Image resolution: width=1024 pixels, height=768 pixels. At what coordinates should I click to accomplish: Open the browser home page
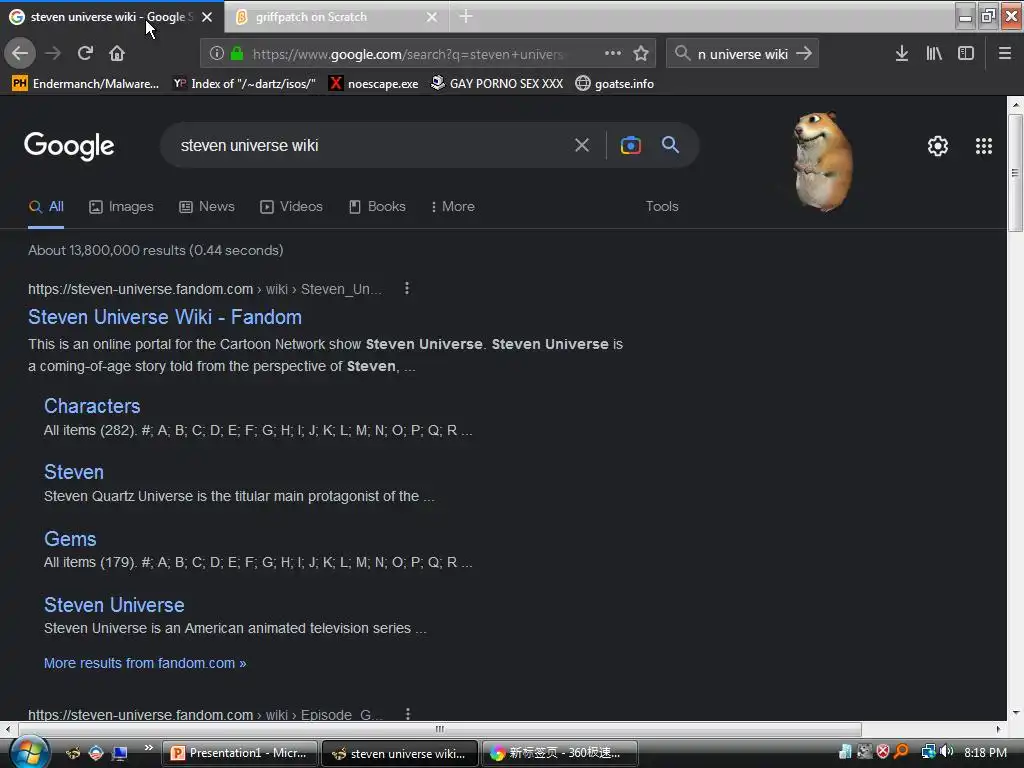coord(117,53)
